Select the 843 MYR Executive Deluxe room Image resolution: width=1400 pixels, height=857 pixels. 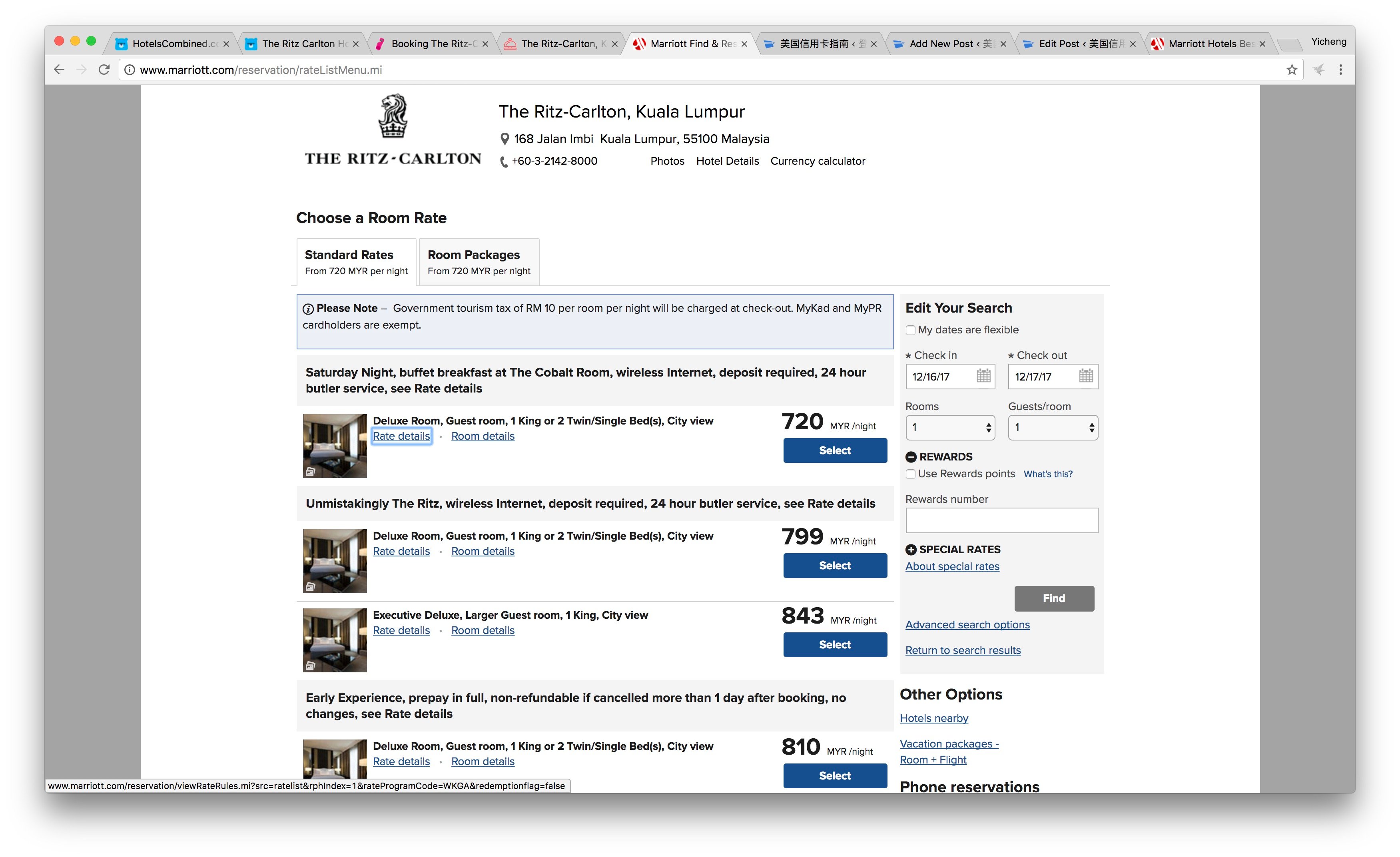click(x=835, y=645)
